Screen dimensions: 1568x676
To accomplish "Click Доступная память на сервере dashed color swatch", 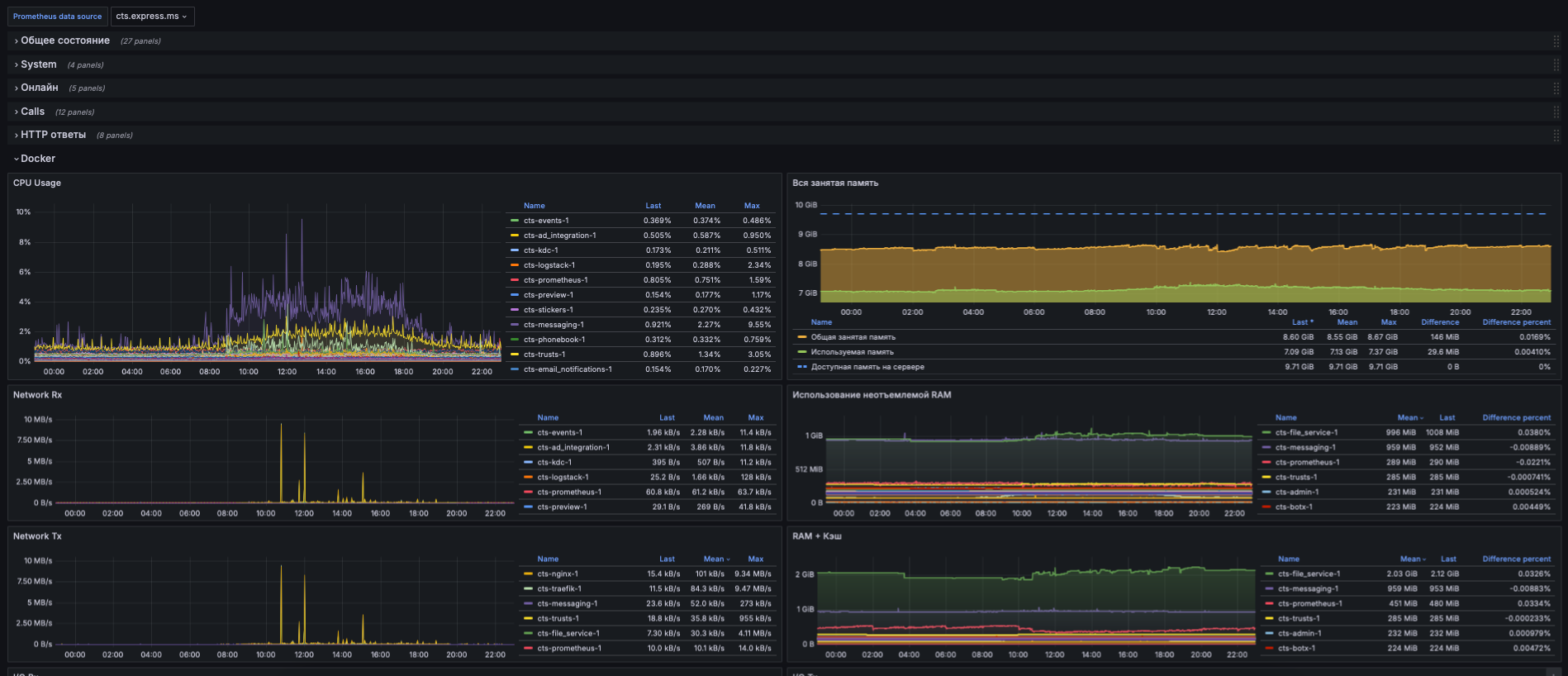I will point(801,367).
